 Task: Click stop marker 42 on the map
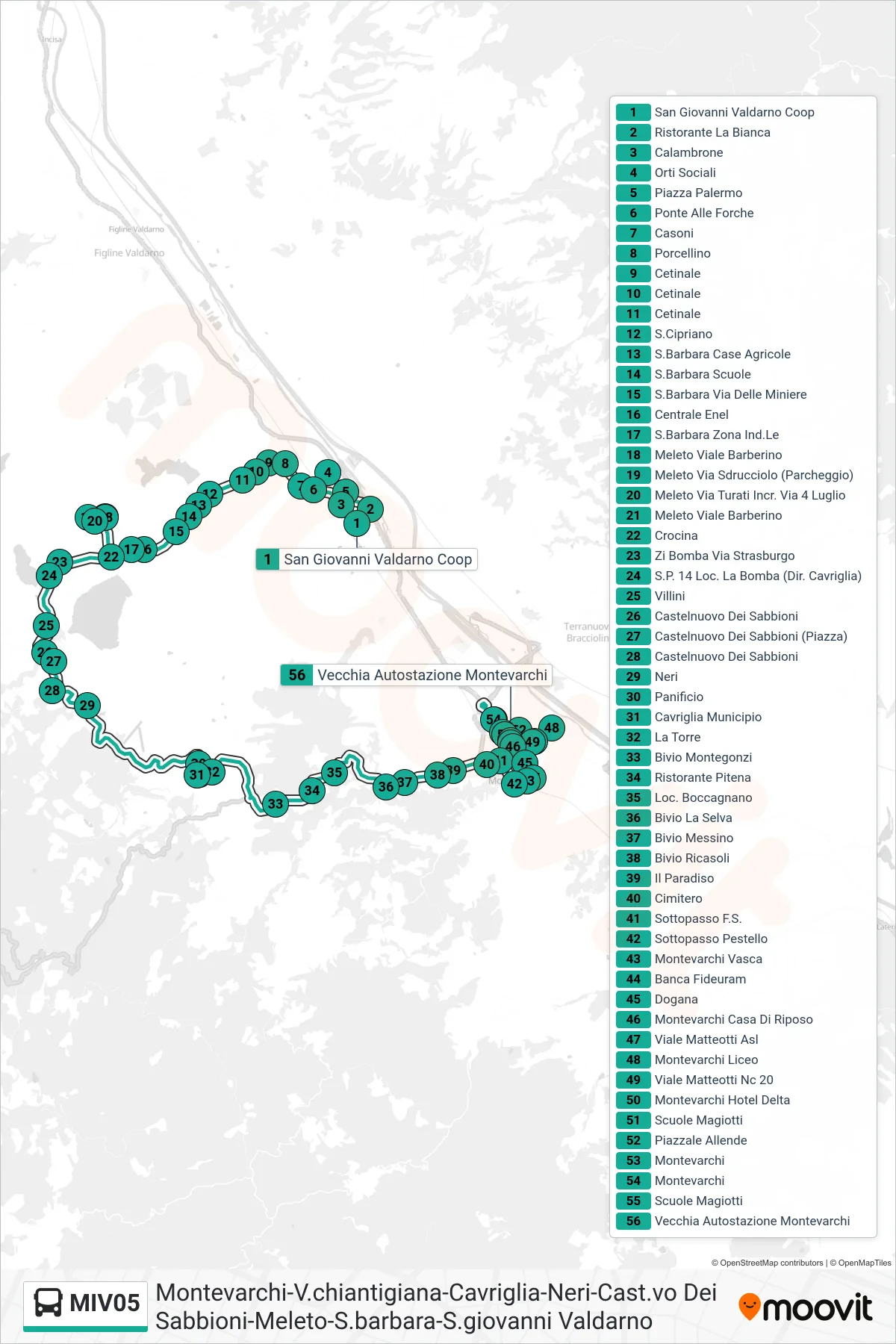(514, 783)
